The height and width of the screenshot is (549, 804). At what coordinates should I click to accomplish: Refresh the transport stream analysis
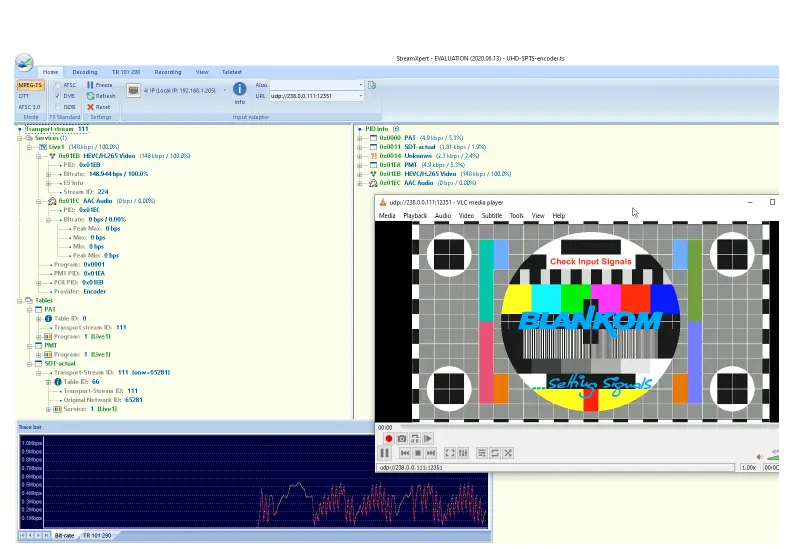(x=100, y=96)
